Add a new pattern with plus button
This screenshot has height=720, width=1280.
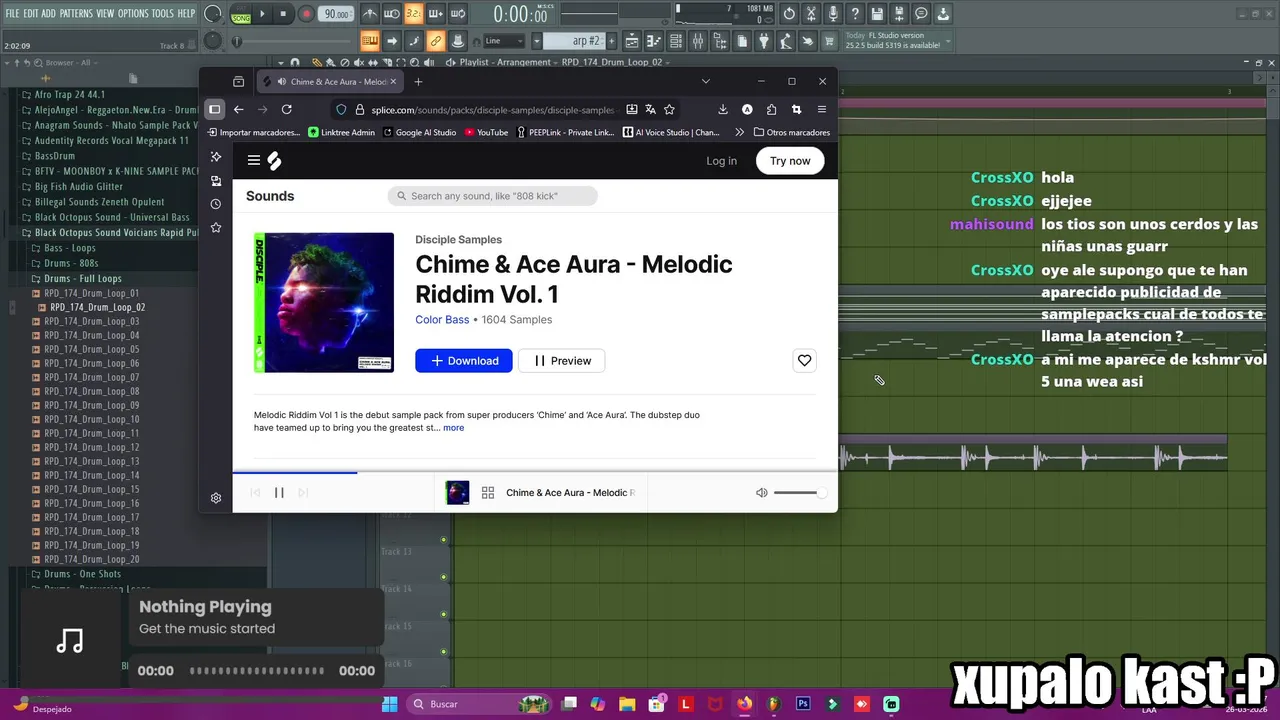click(x=610, y=41)
